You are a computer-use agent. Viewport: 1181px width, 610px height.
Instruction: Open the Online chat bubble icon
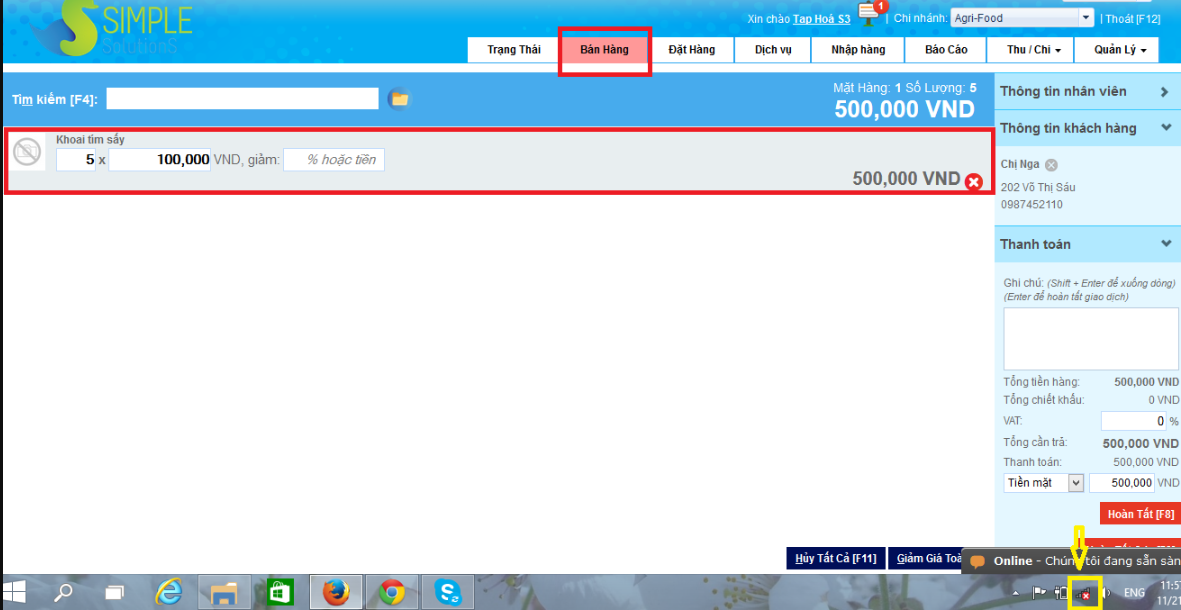(x=978, y=562)
